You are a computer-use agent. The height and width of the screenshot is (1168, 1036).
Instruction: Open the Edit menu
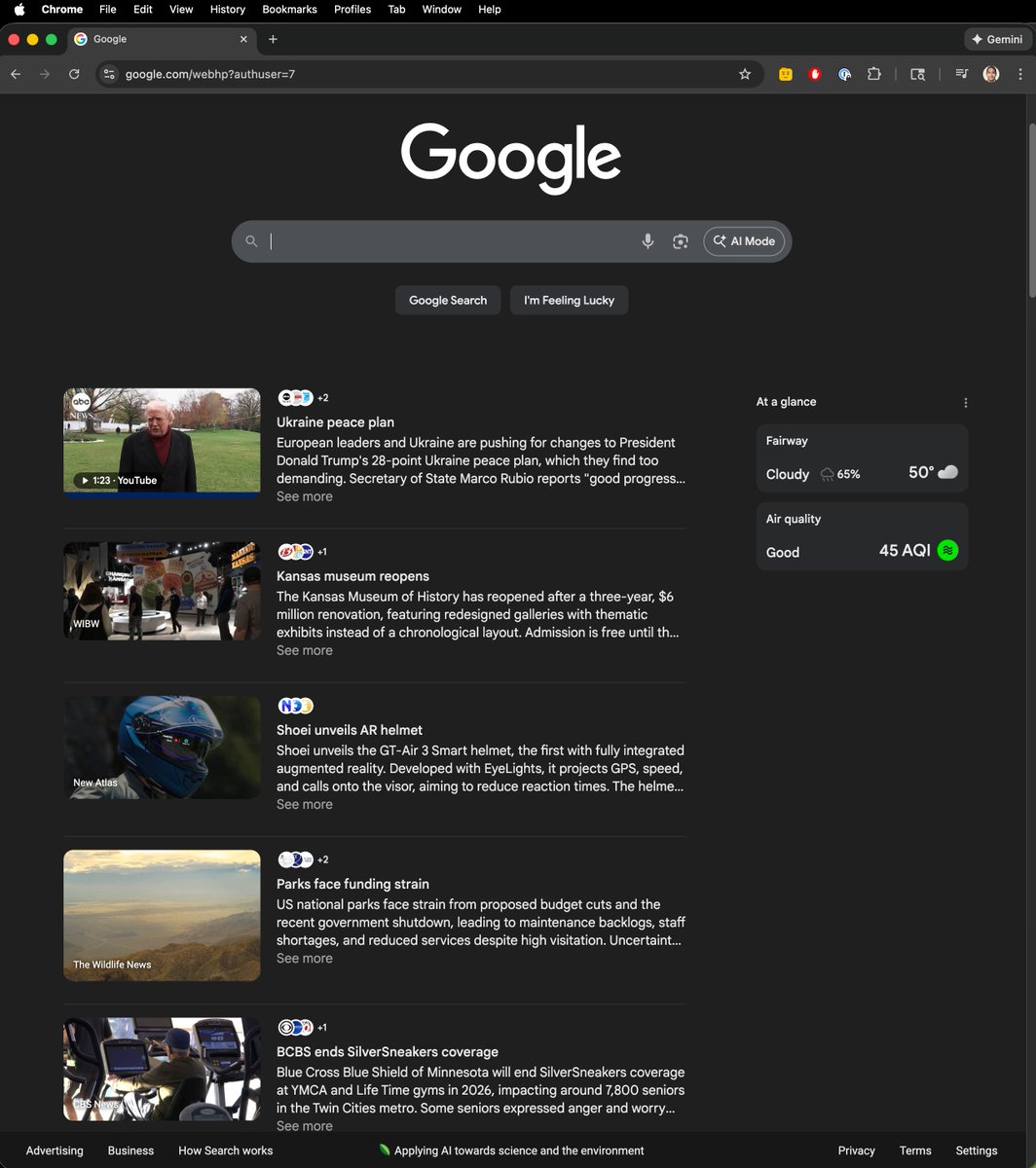[143, 9]
